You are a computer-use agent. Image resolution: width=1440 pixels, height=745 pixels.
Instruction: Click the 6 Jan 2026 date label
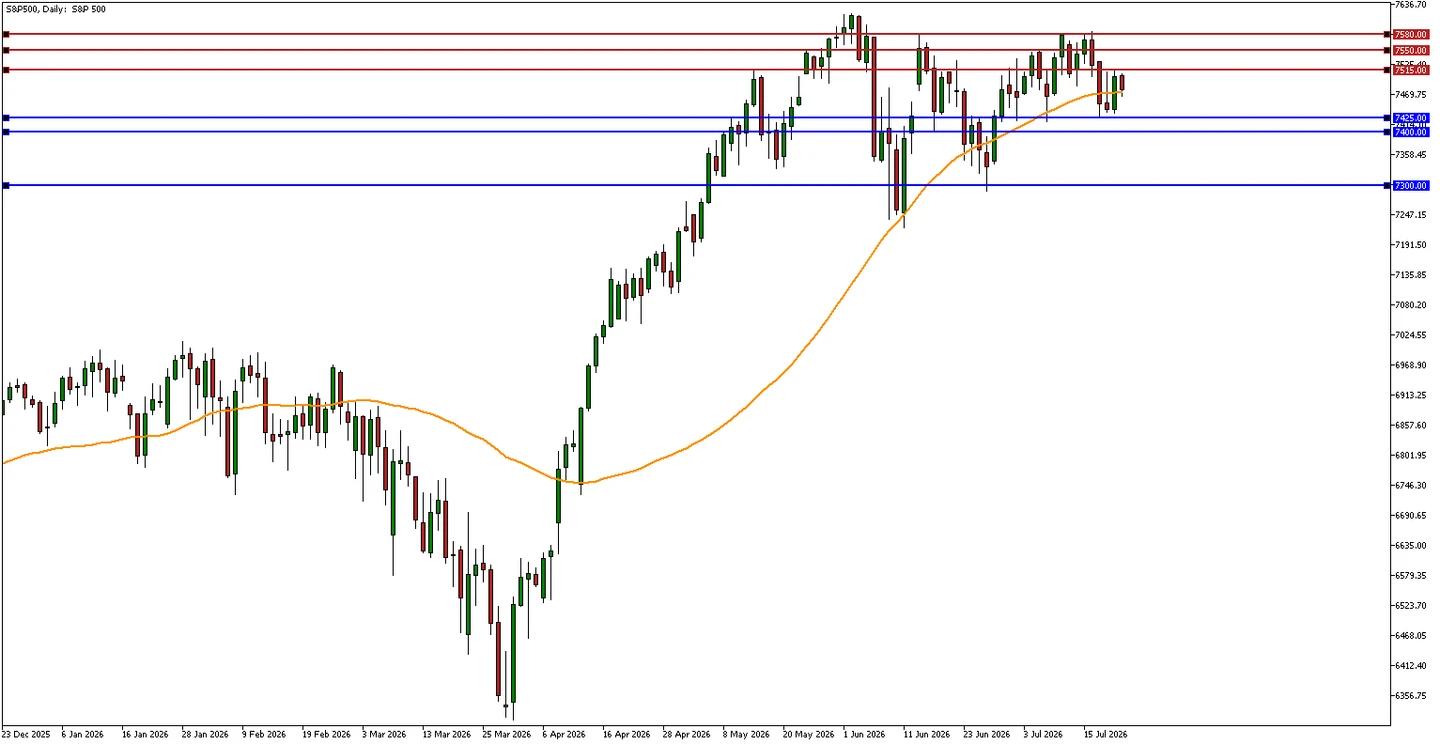83,733
